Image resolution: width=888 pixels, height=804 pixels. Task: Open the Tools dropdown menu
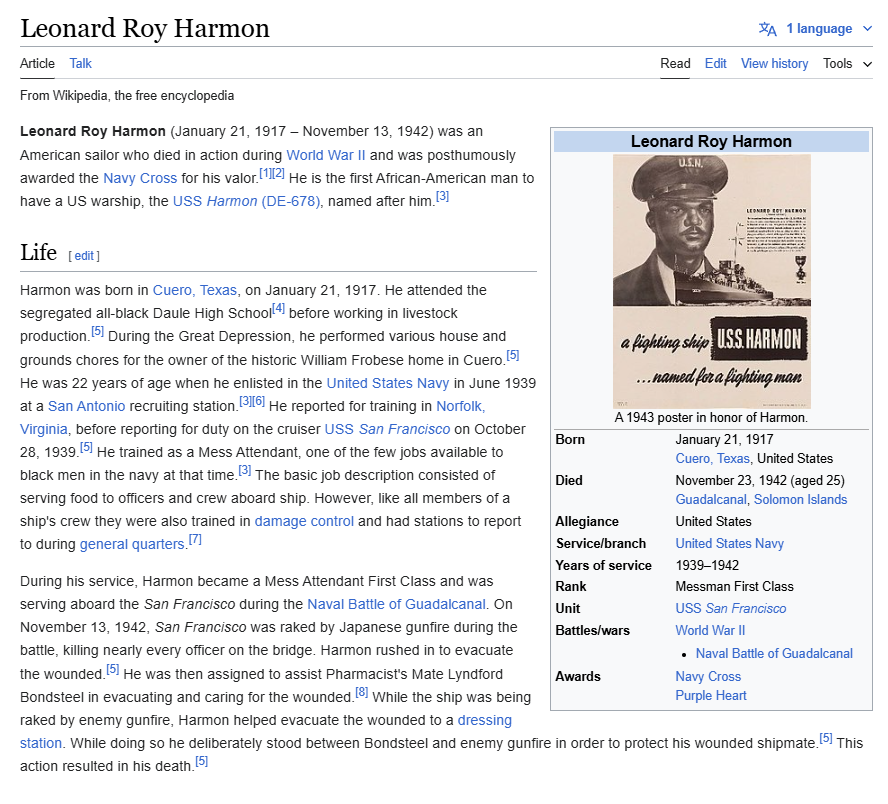tap(847, 63)
